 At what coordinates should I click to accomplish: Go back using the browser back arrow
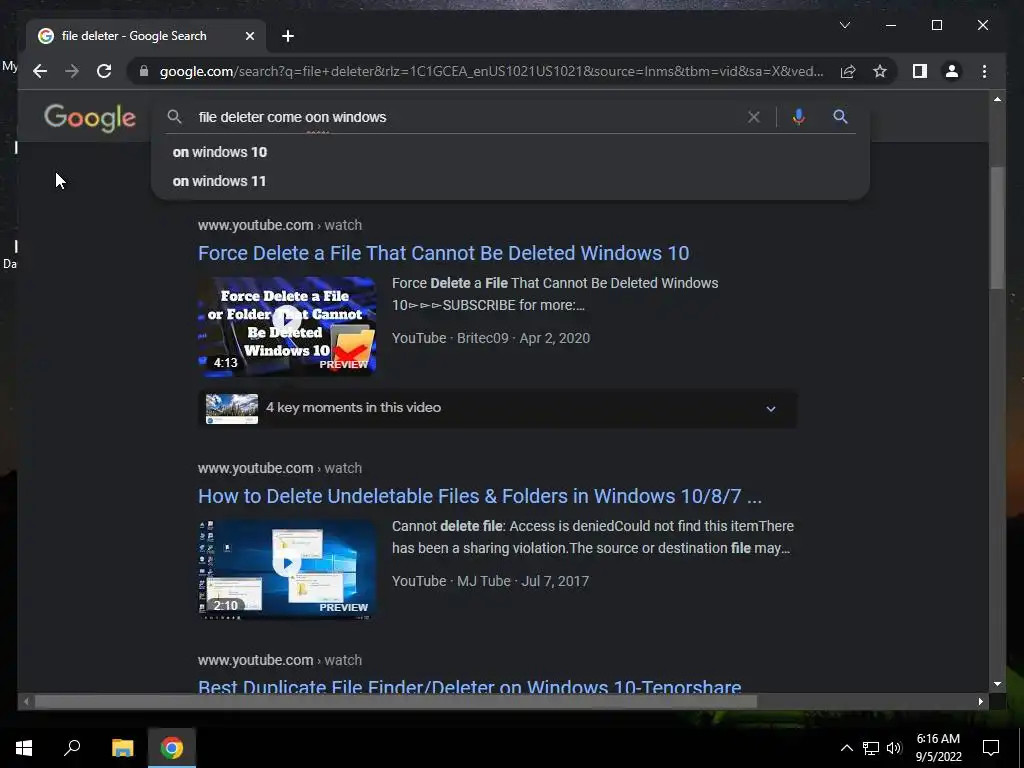click(40, 71)
